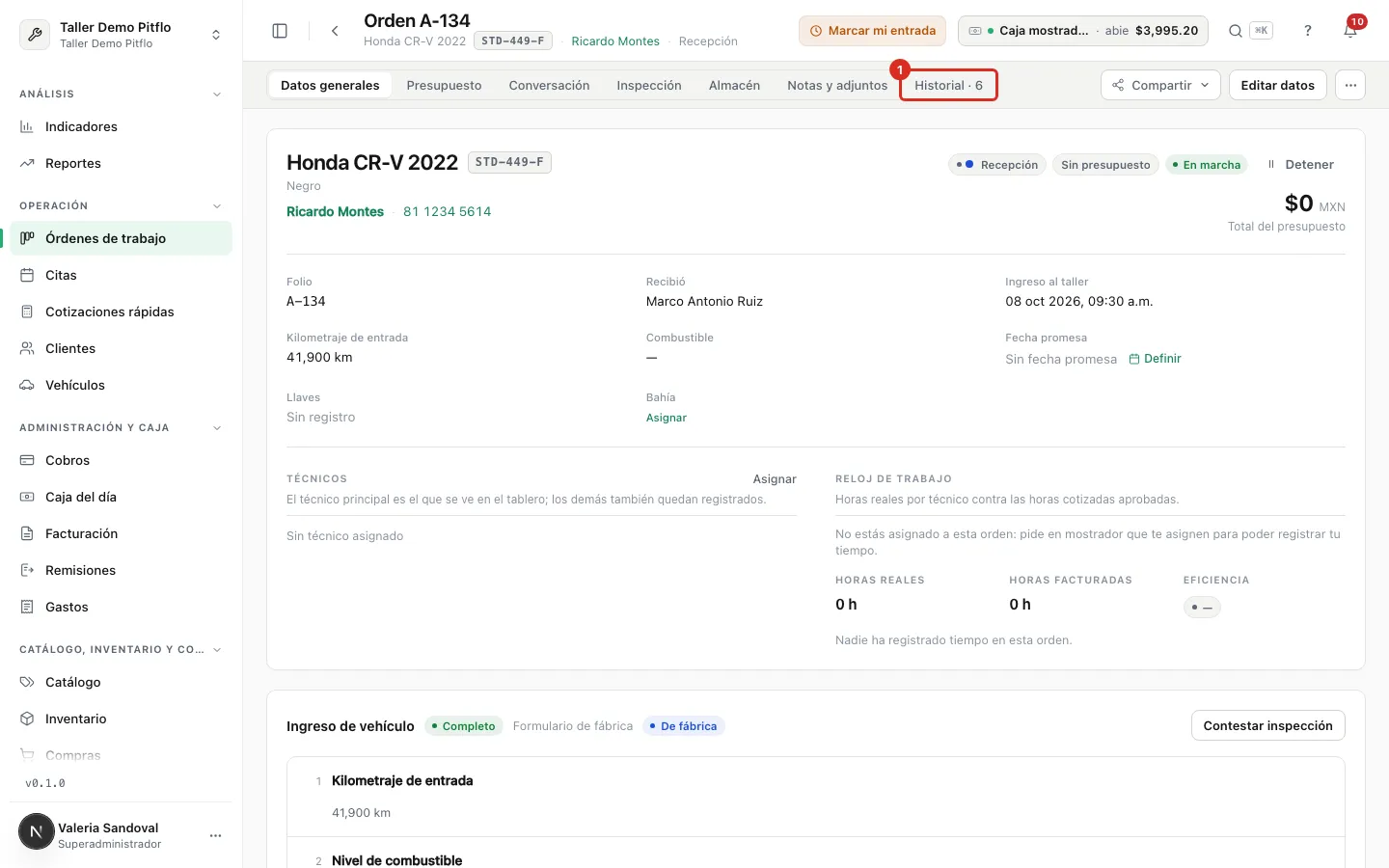Open Vehículos in the sidebar
The width and height of the screenshot is (1389, 868).
tap(121, 385)
